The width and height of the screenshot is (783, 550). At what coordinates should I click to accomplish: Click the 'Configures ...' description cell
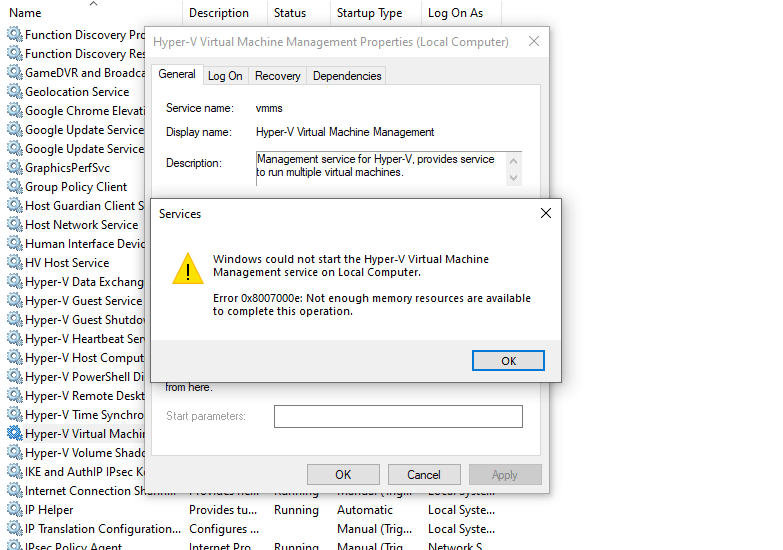click(224, 529)
